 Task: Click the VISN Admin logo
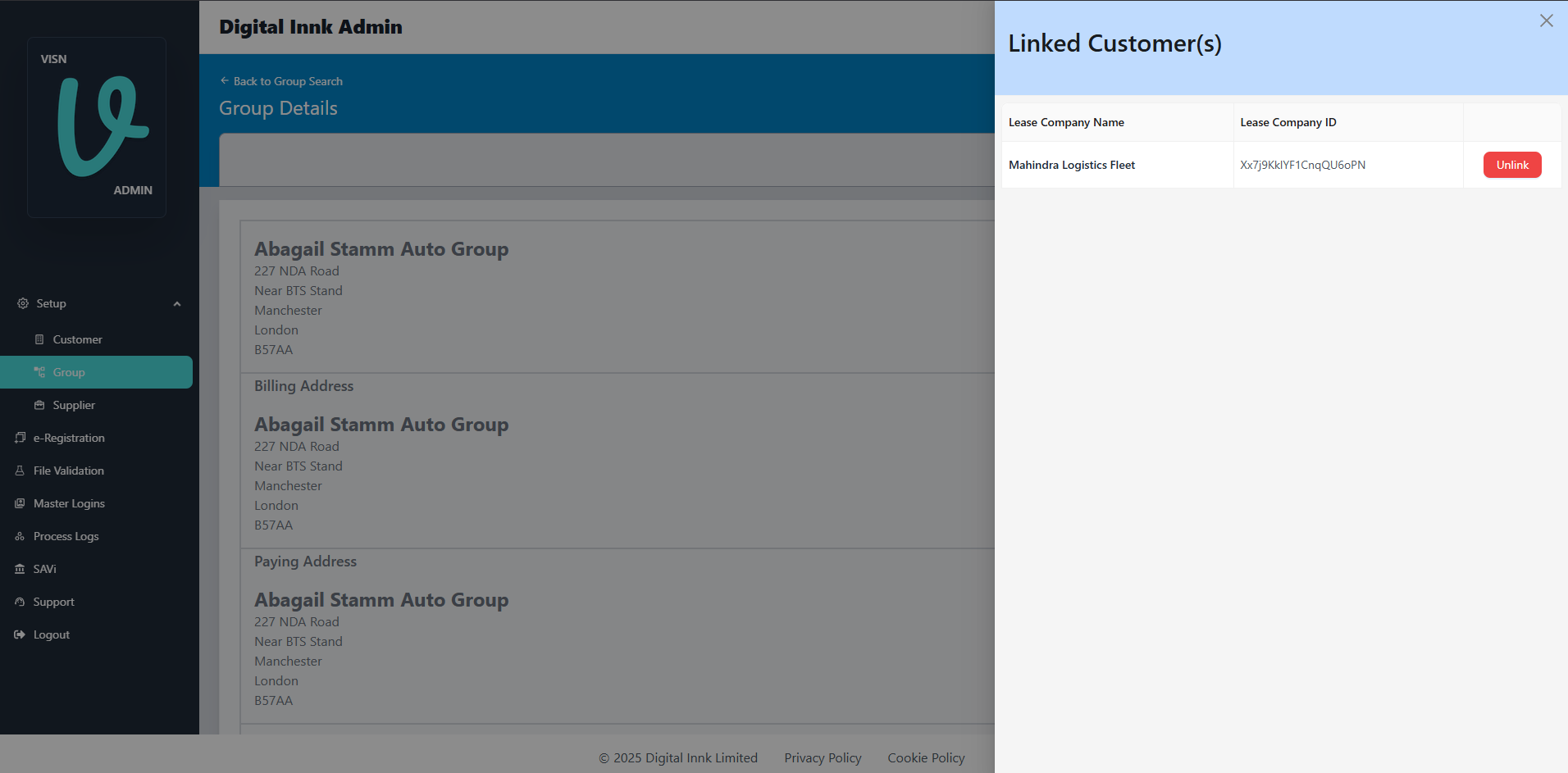[97, 127]
